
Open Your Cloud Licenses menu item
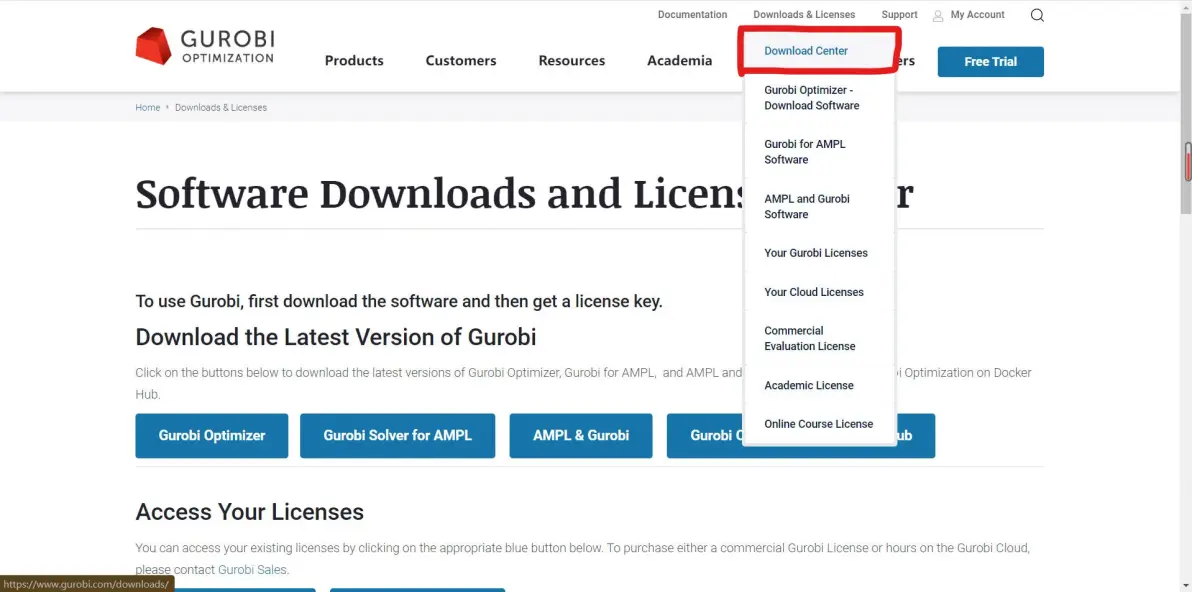[x=819, y=292]
